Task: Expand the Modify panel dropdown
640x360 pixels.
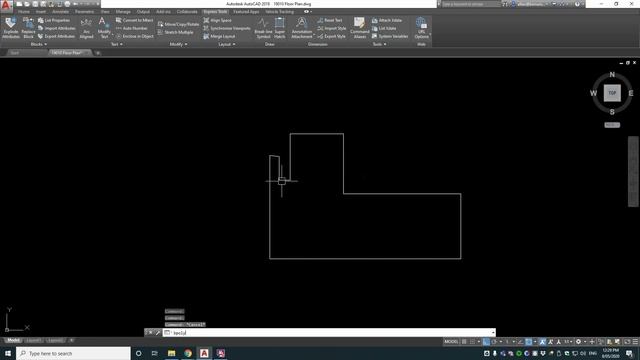Action: [178, 44]
